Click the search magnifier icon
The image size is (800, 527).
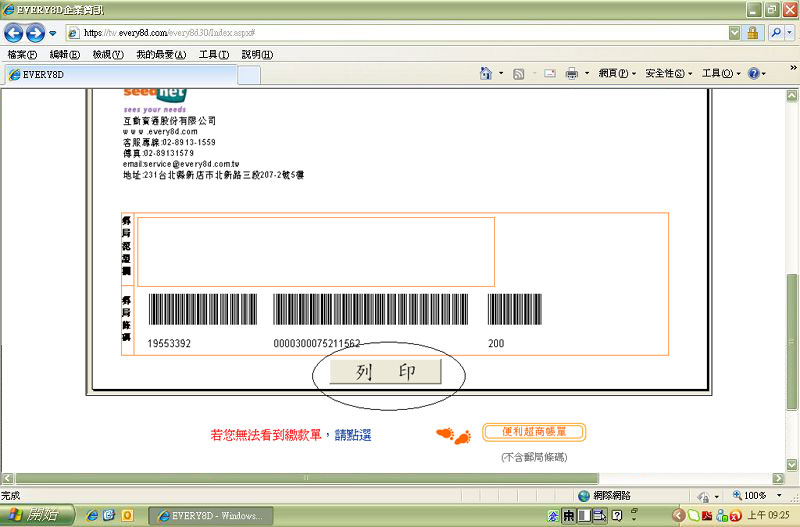pyautogui.click(x=777, y=33)
